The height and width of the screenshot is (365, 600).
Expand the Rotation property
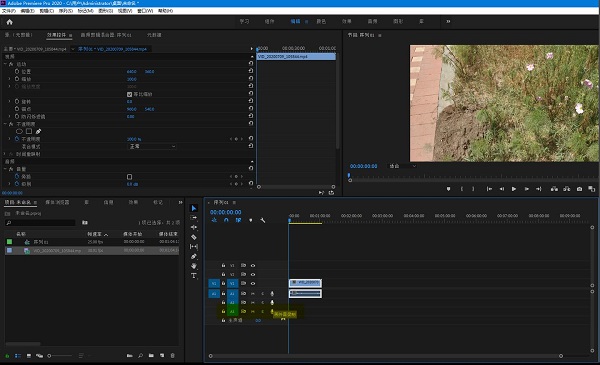click(x=10, y=101)
